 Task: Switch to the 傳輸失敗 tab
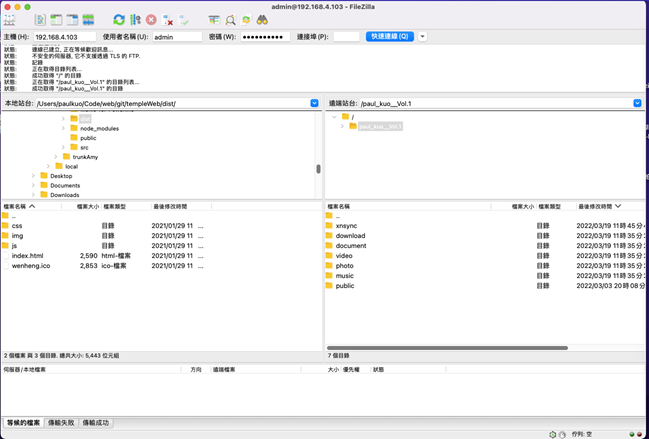[61, 423]
